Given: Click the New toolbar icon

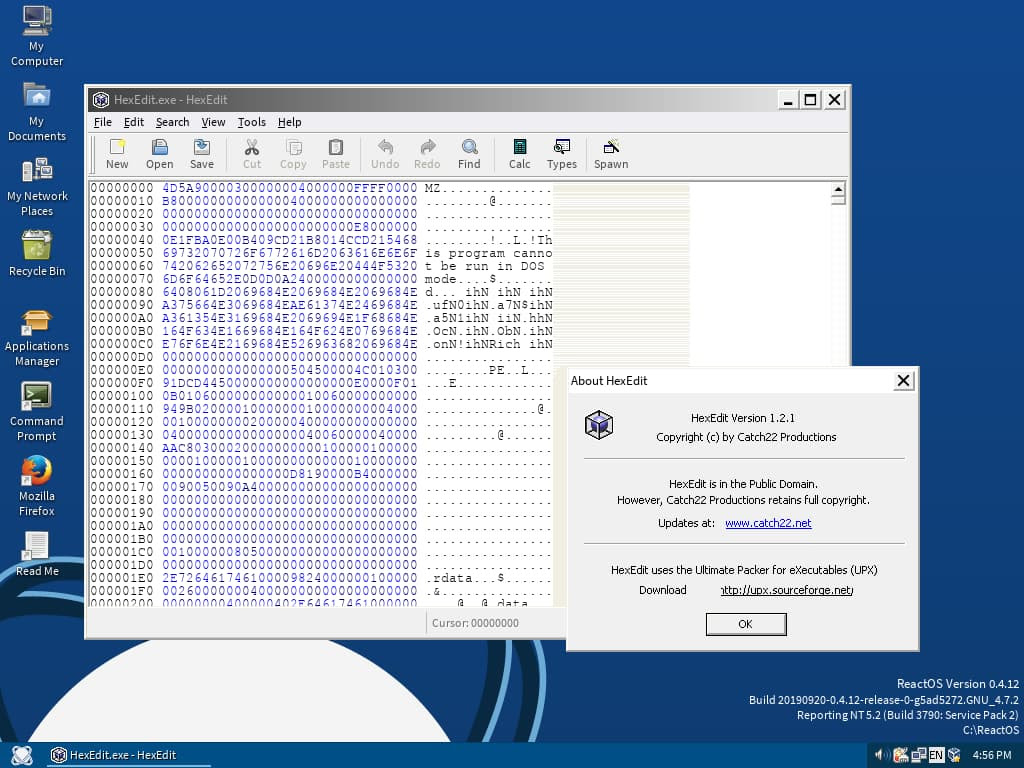Looking at the screenshot, I should coord(117,147).
